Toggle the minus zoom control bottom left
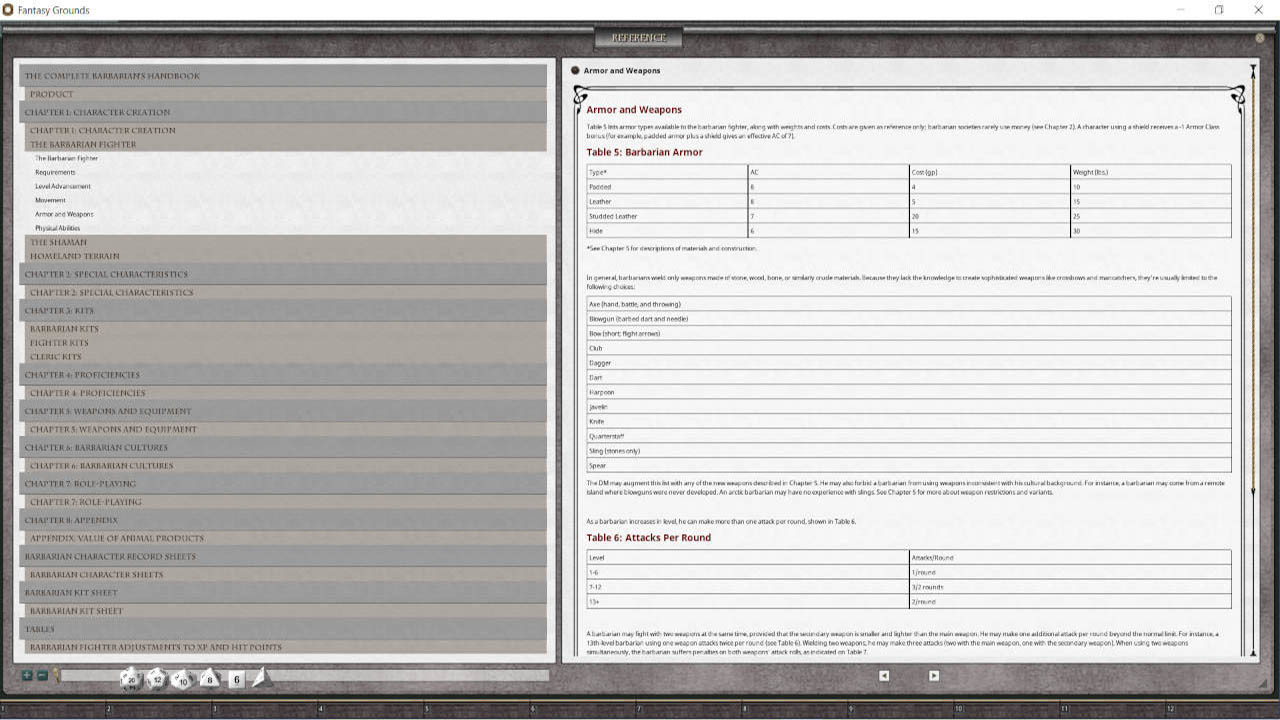Screen dimensions: 1280x720 pyautogui.click(x=41, y=675)
